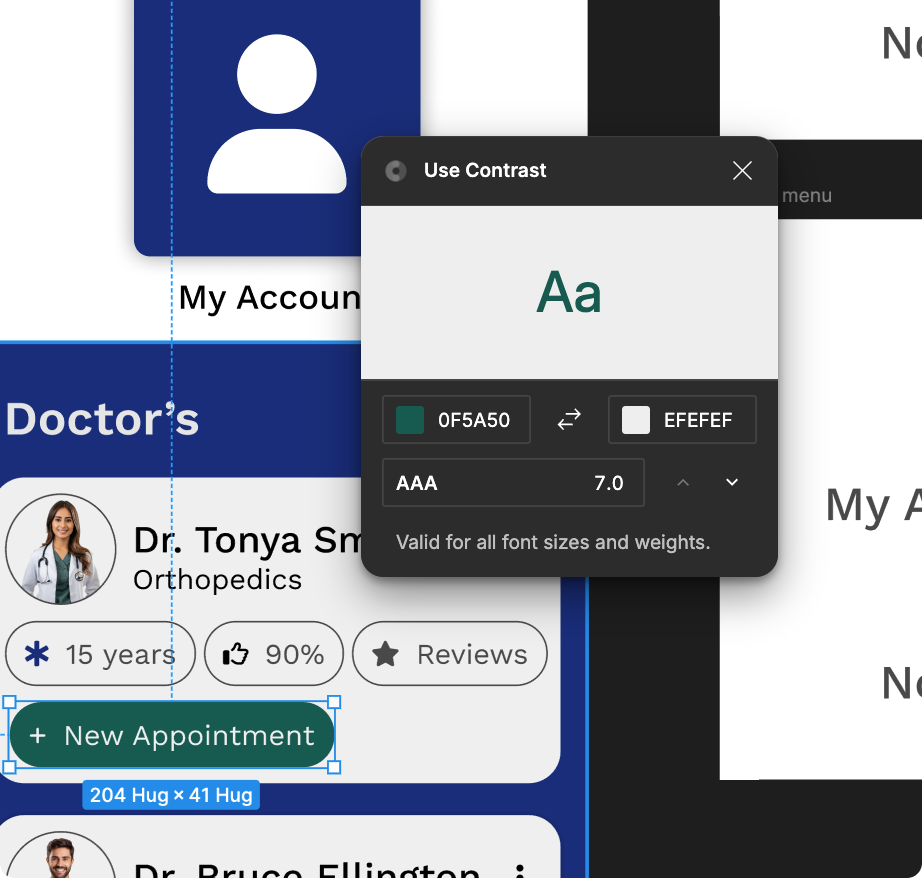Edit the 0F5A50 hex value field

coord(473,420)
